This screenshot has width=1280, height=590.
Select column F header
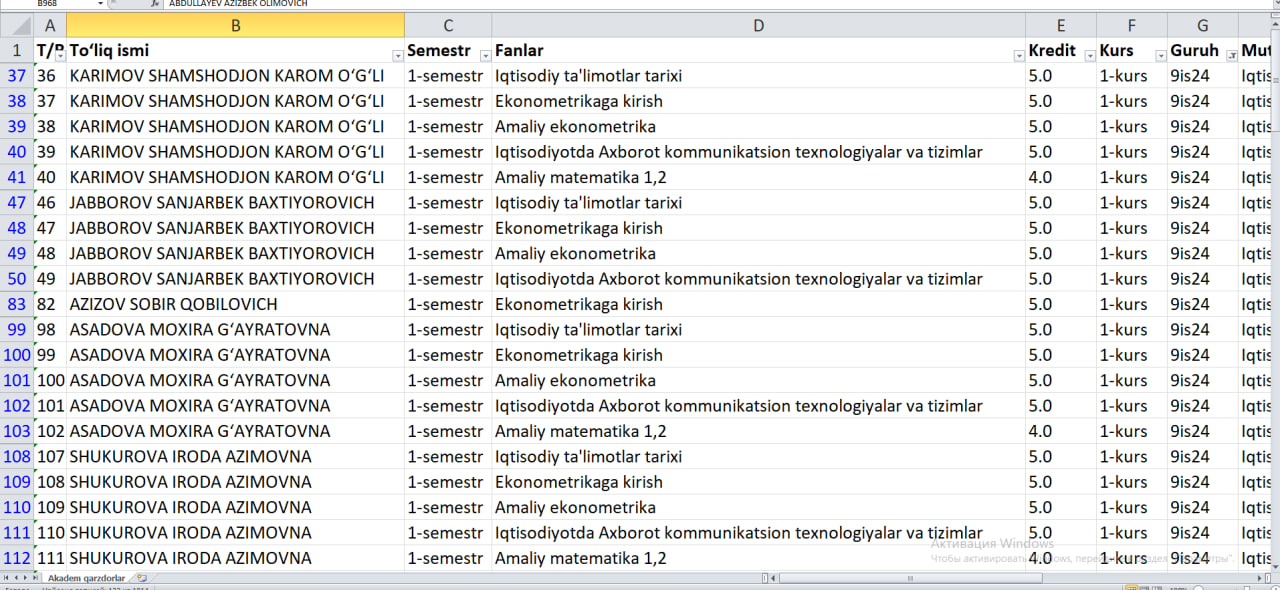pyautogui.click(x=1132, y=25)
